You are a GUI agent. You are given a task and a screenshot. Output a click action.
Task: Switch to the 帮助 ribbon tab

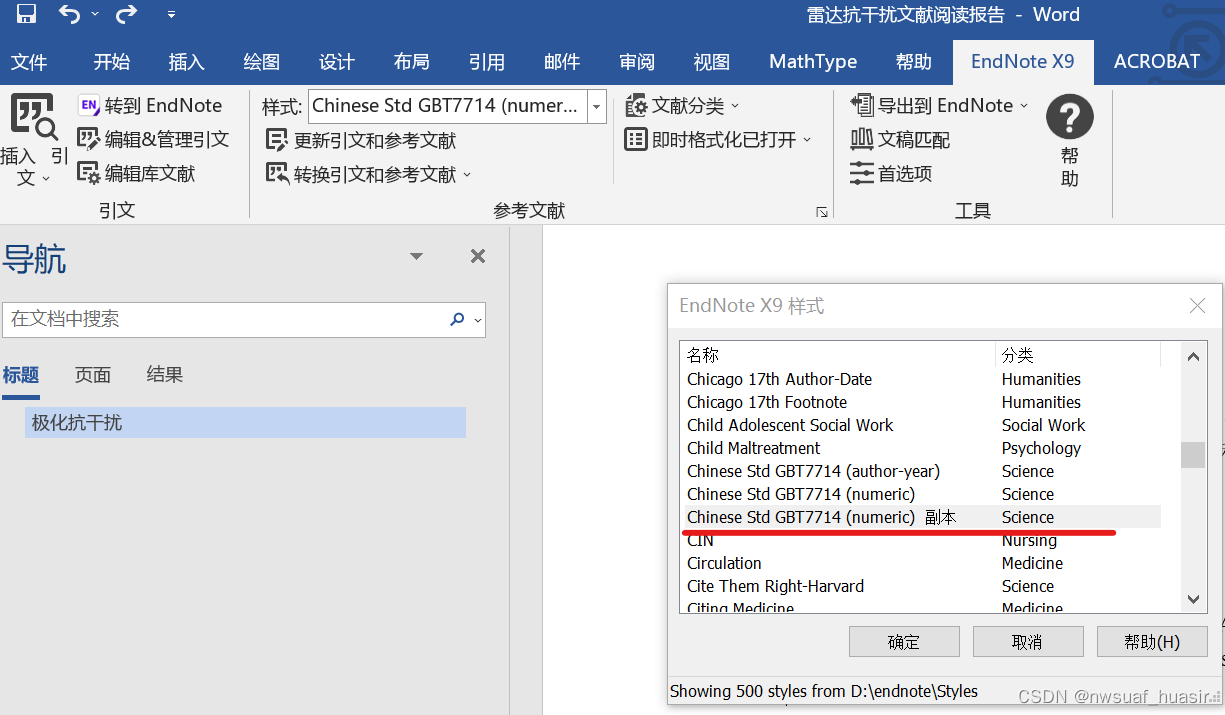(913, 62)
